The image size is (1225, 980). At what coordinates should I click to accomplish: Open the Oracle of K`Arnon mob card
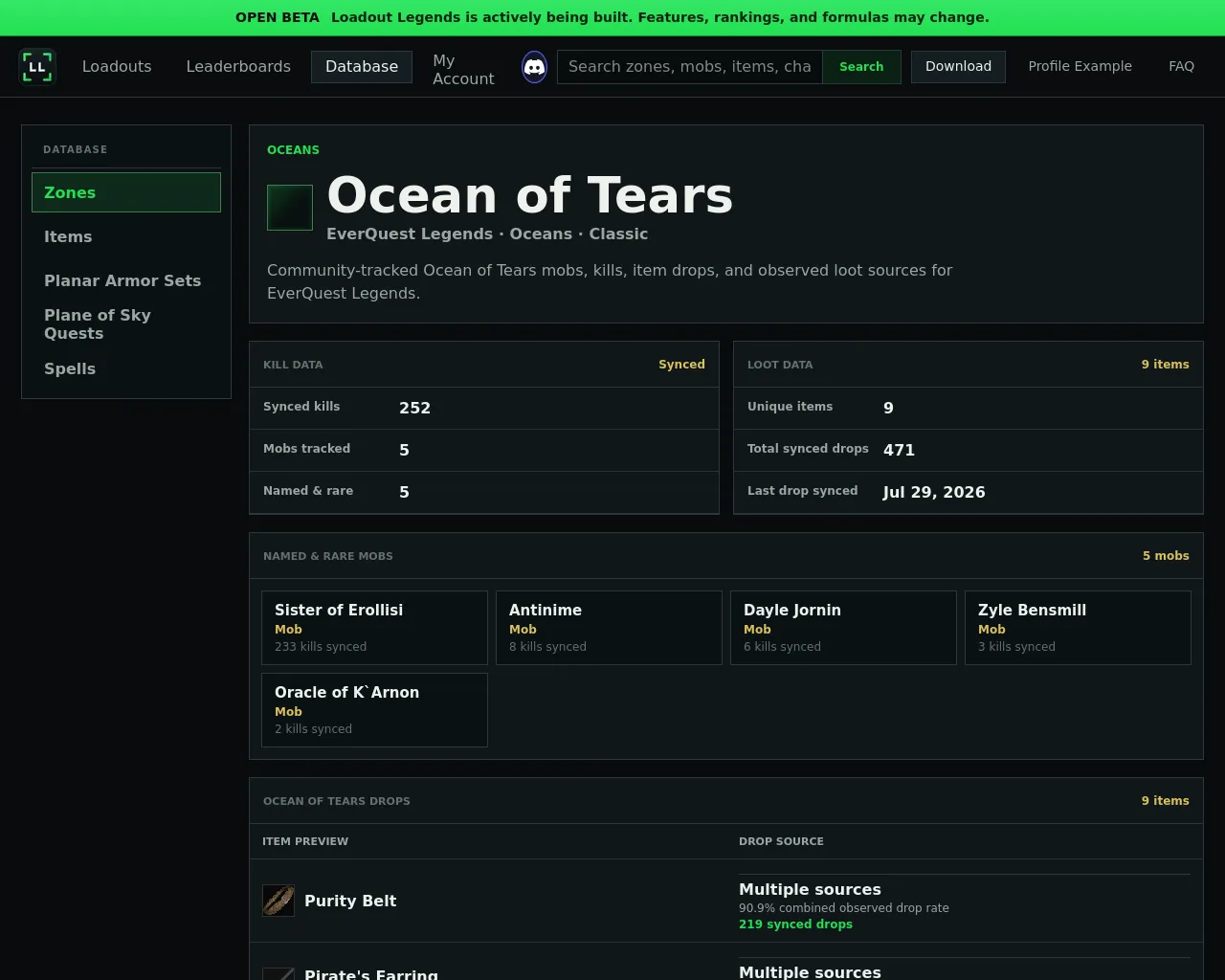coord(374,710)
